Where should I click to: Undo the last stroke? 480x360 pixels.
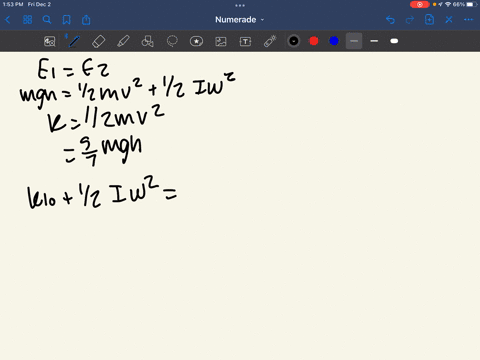point(390,20)
